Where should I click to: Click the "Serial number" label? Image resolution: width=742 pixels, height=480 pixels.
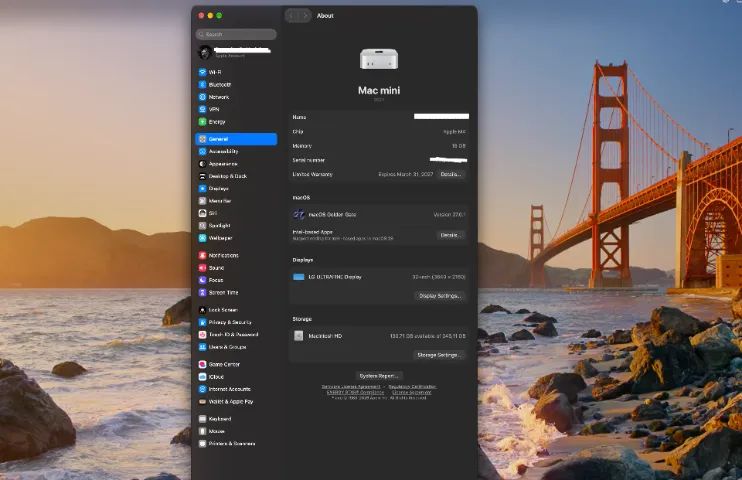(x=309, y=160)
